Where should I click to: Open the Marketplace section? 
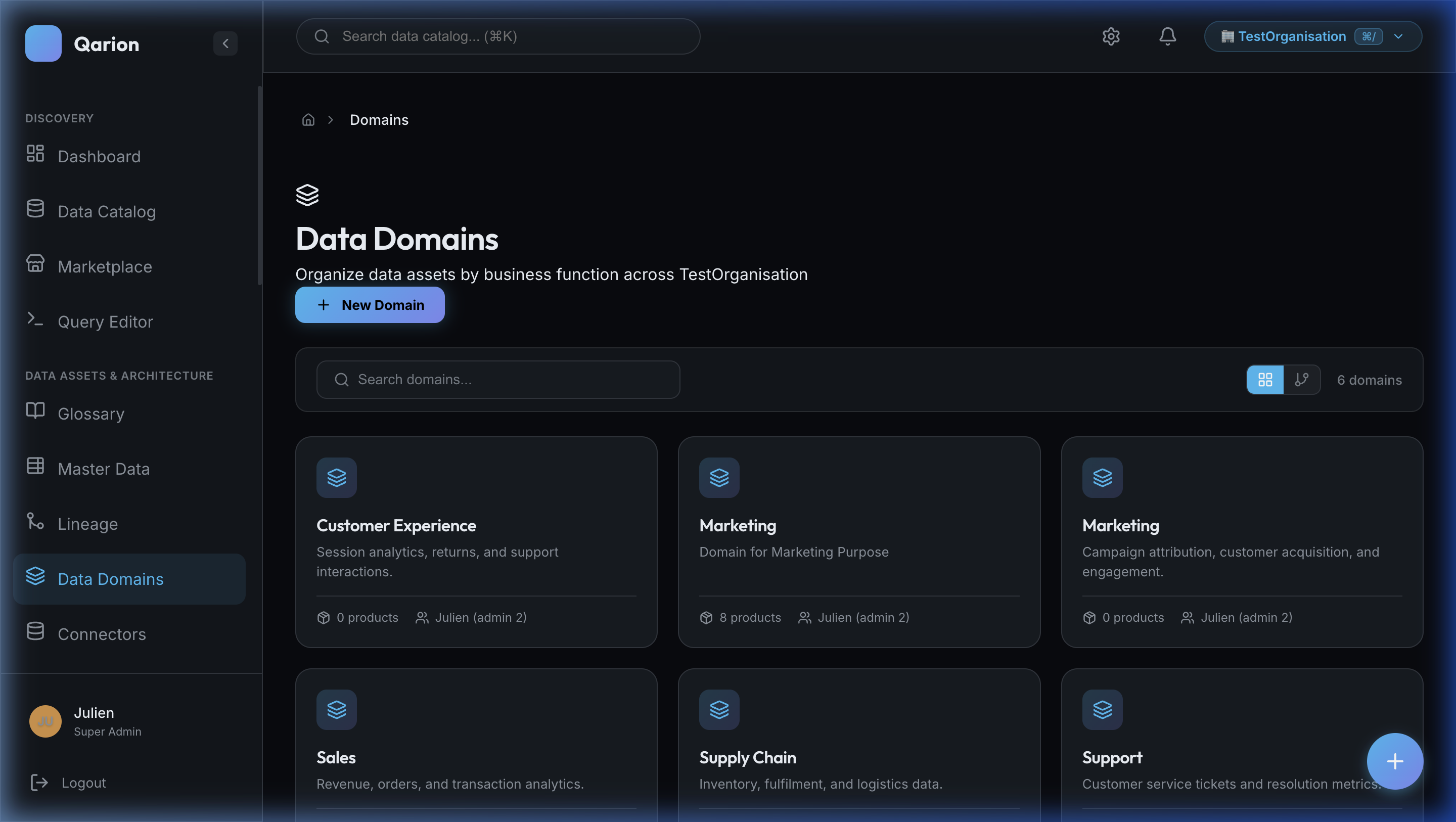pos(104,266)
